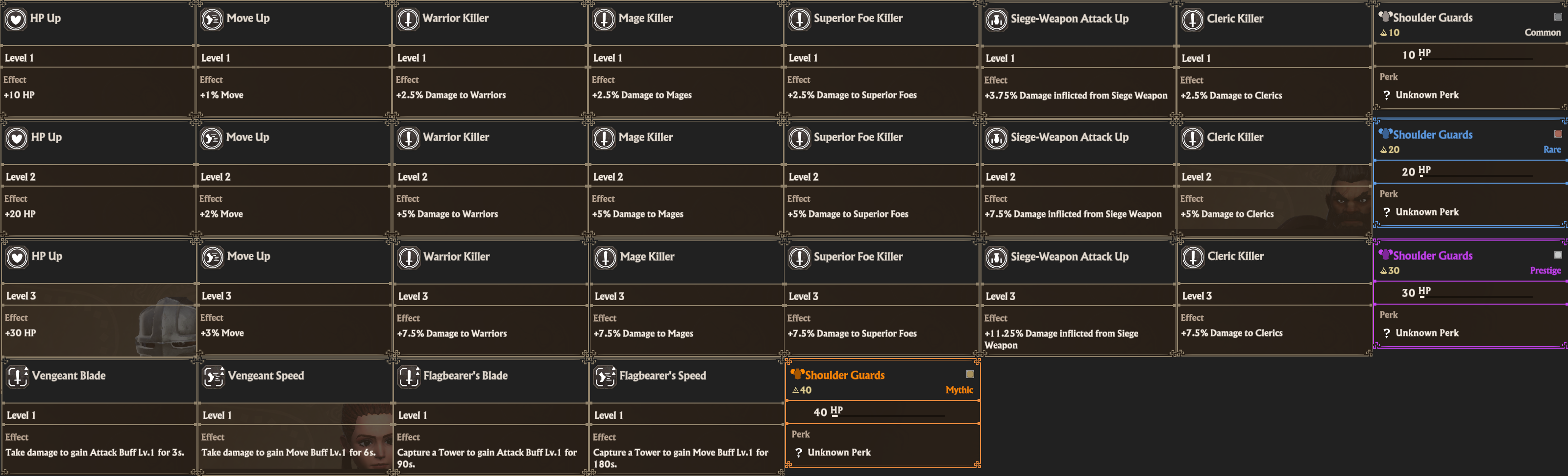Click the Move Up Level 2 boot icon

(212, 139)
